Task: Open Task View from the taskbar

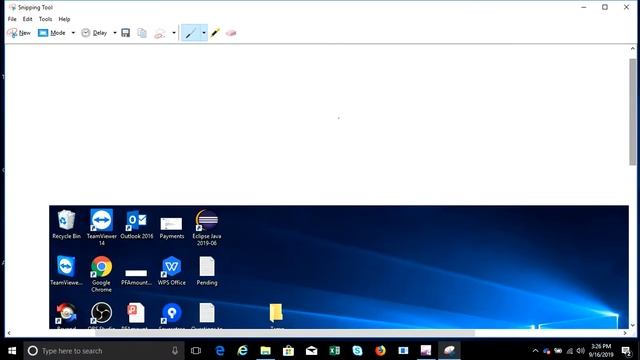Action: (x=196, y=351)
